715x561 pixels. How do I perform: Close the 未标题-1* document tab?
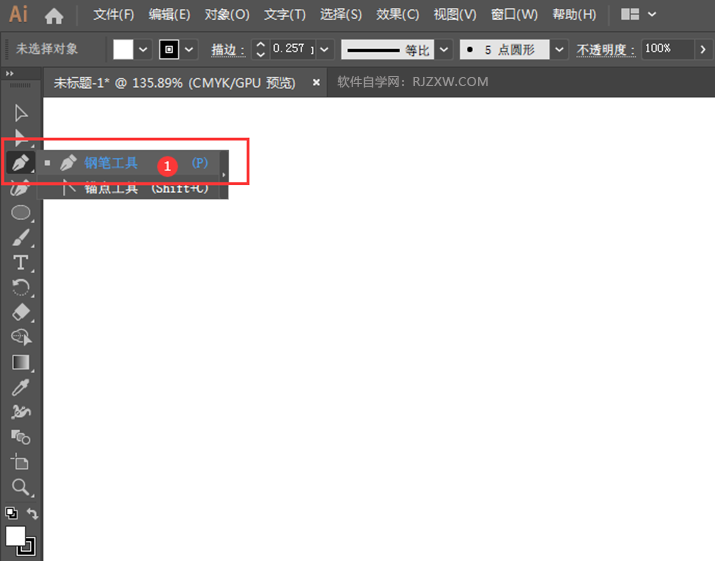(x=316, y=83)
